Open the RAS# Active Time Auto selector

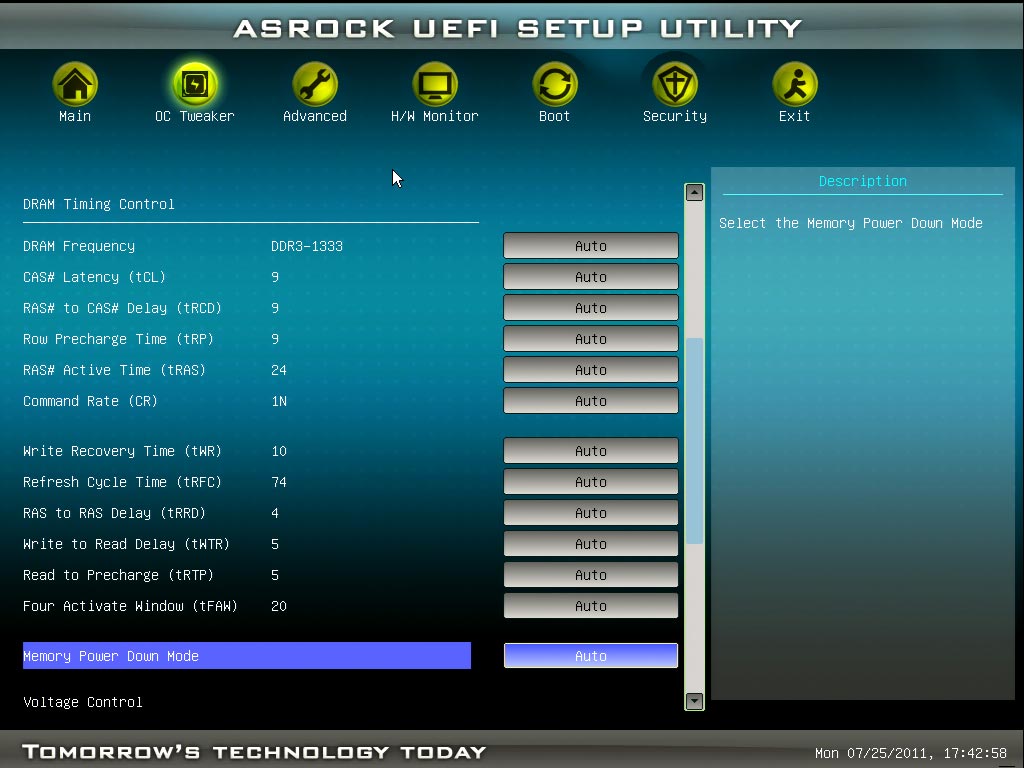tap(591, 370)
